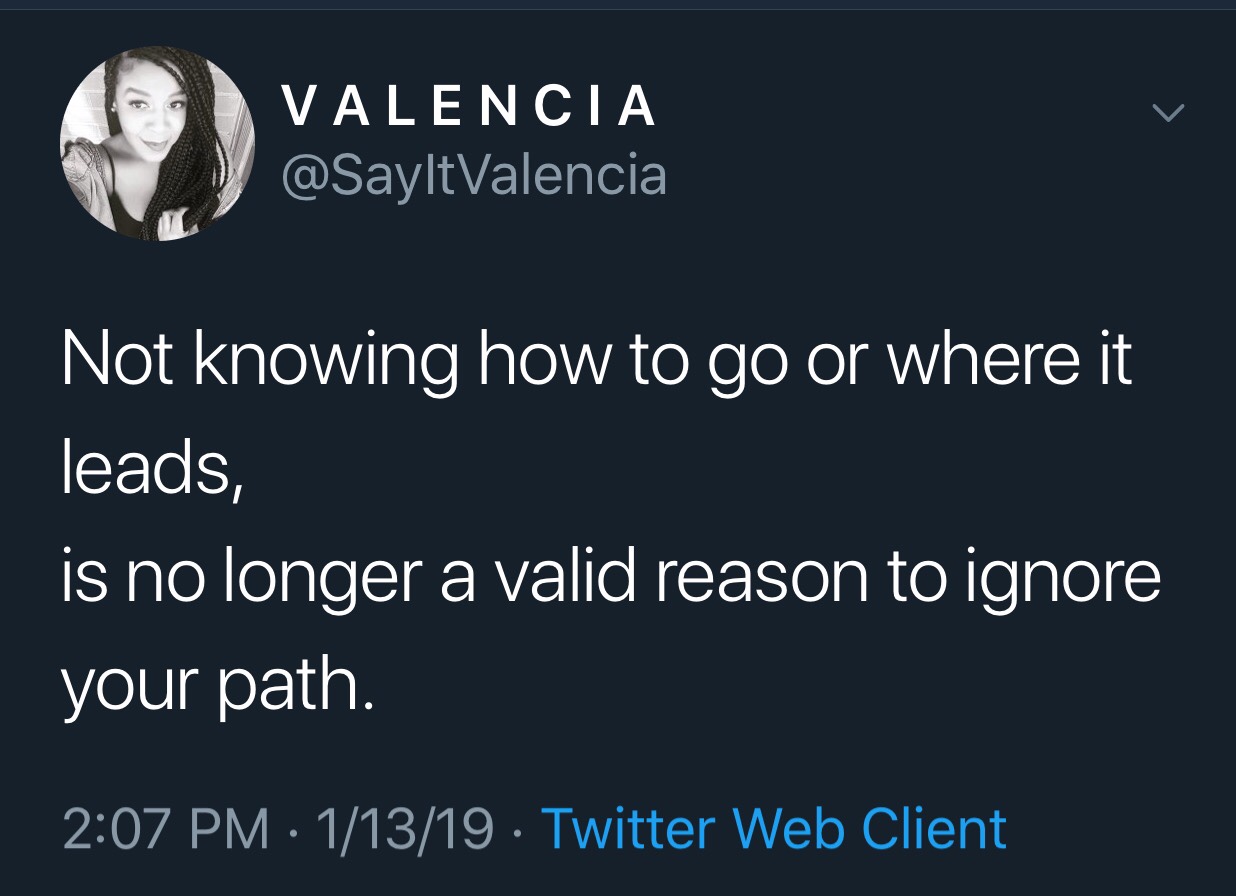Viewport: 1236px width, 896px height.
Task: Click the "PM" part of the timestamp
Action: click(237, 828)
